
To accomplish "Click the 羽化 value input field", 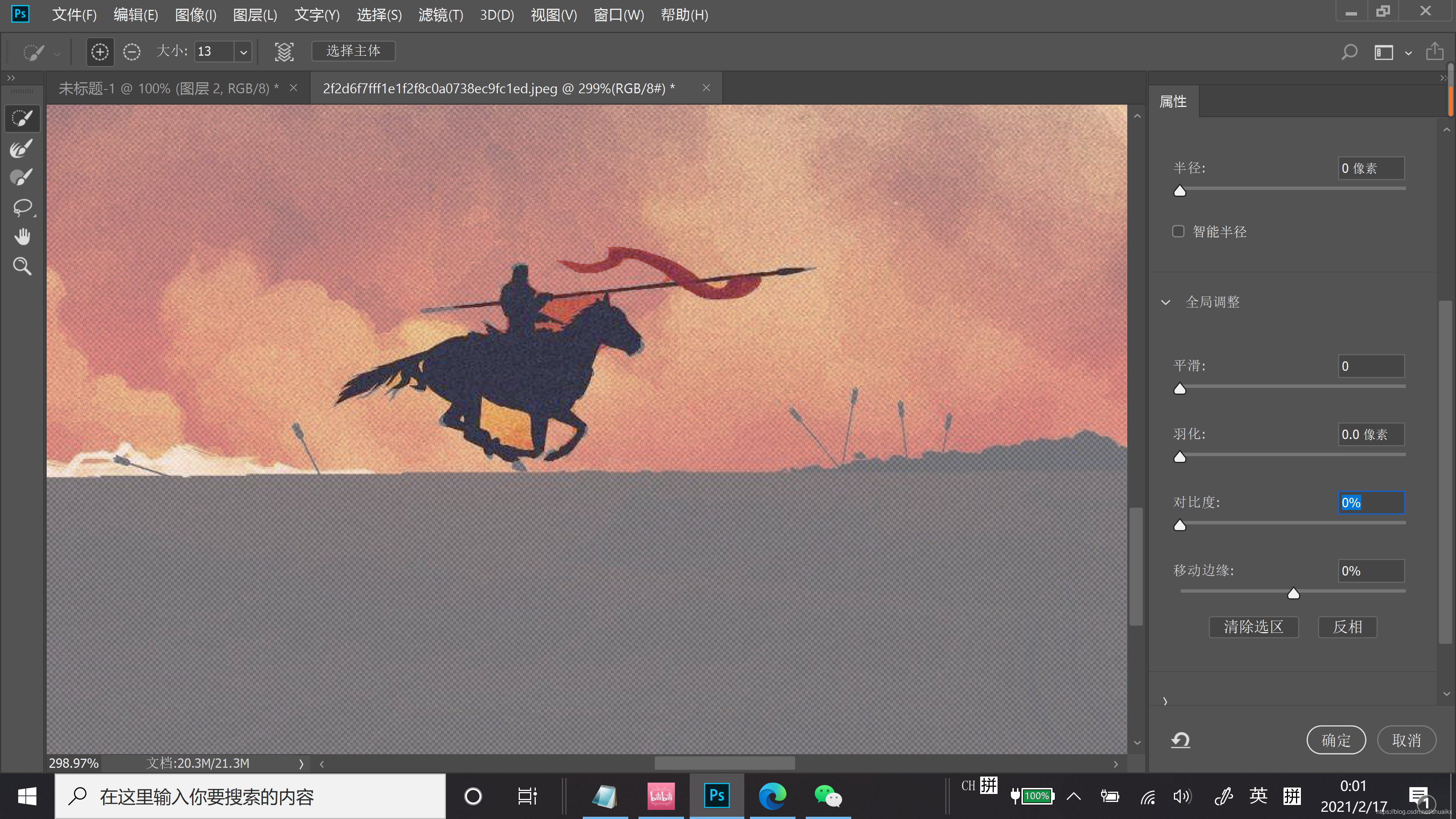I will point(1371,435).
